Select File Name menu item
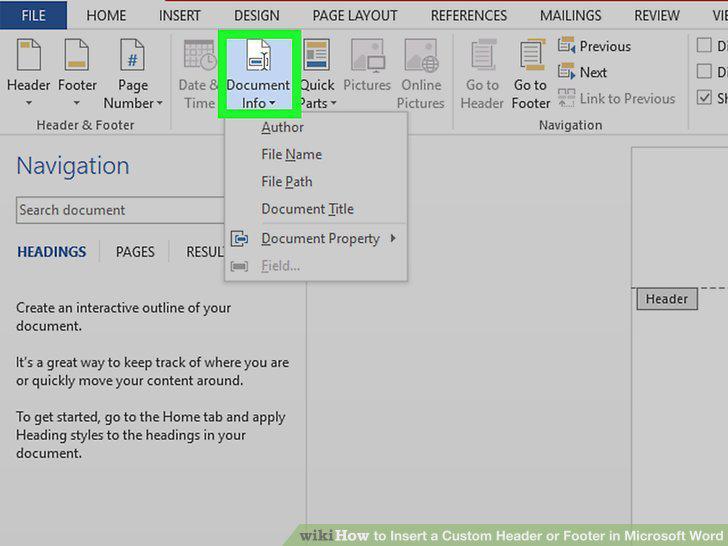Viewport: 728px width, 546px height. [316, 154]
